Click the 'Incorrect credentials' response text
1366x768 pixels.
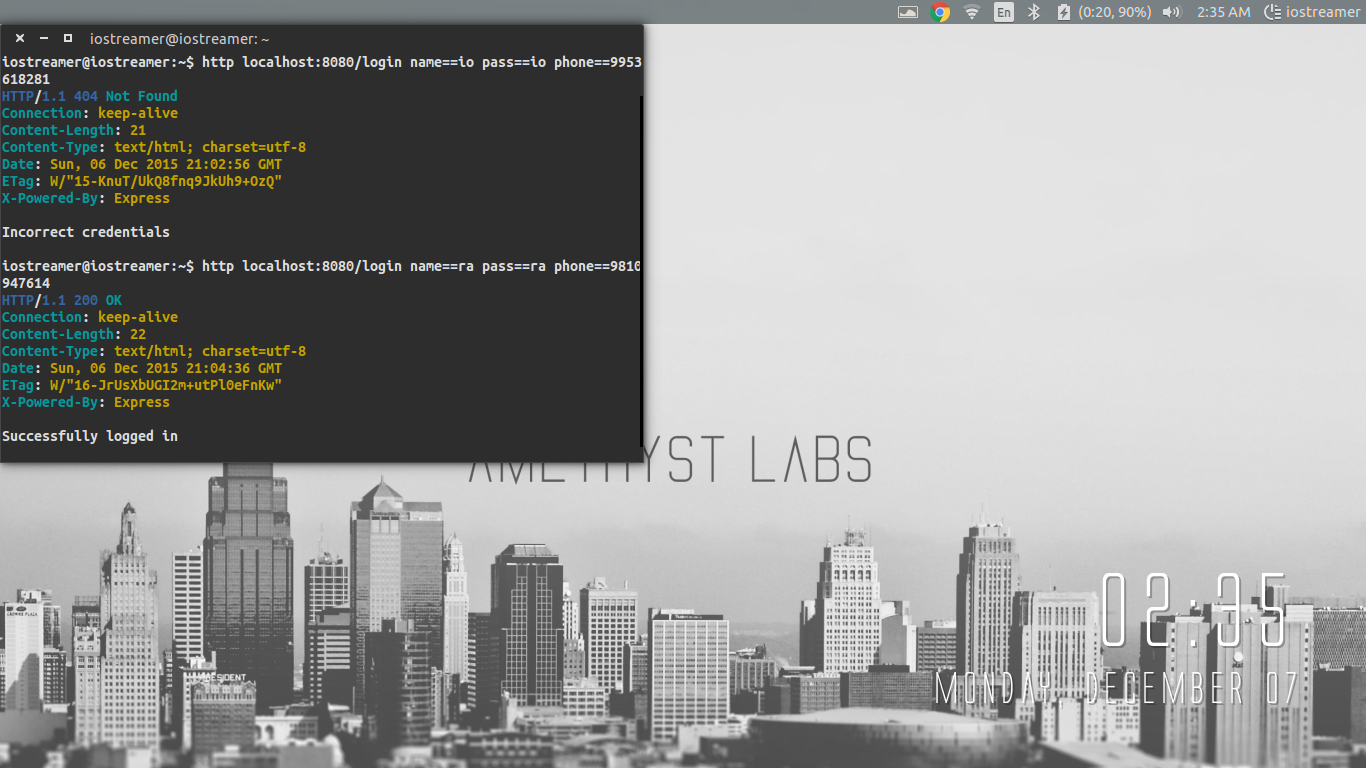(x=86, y=232)
